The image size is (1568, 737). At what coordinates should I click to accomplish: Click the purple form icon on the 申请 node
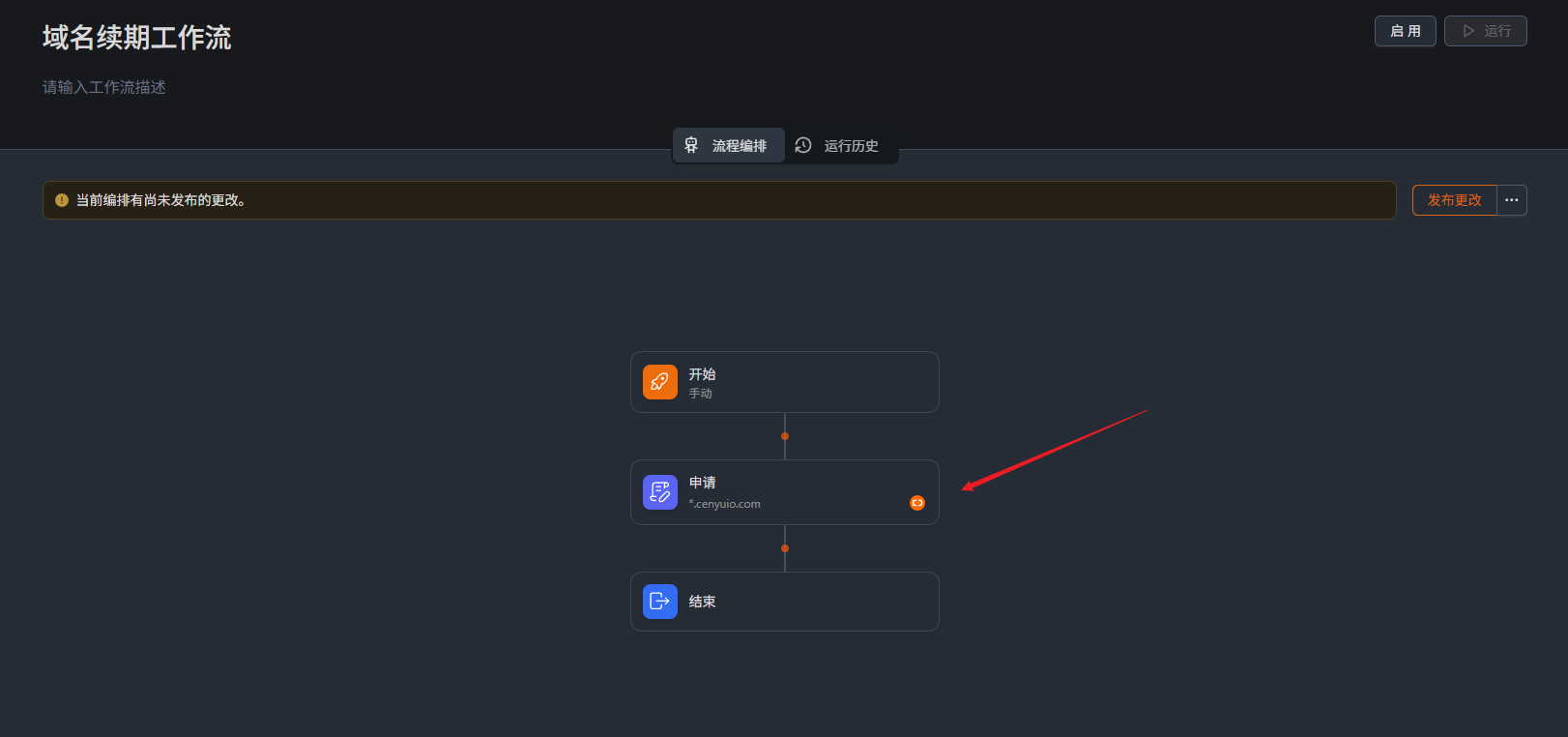click(660, 492)
